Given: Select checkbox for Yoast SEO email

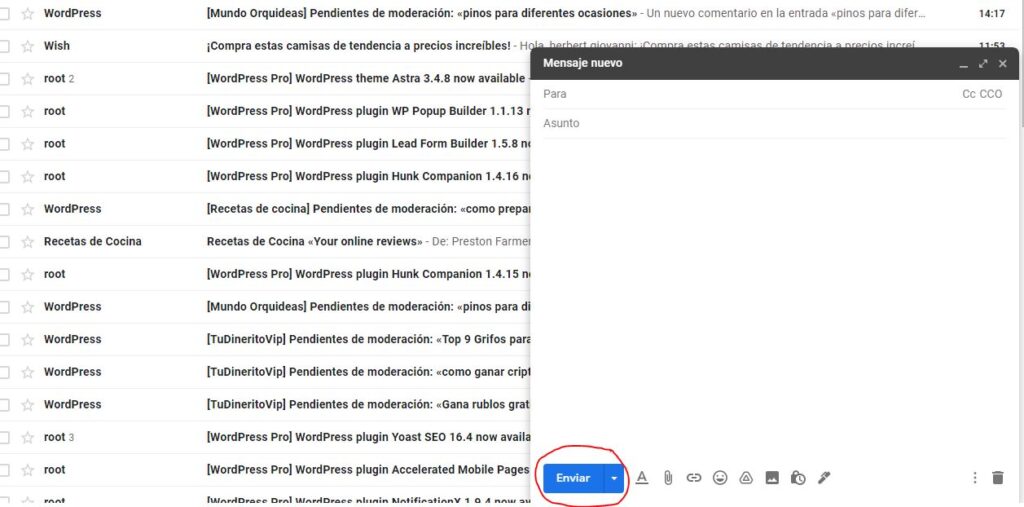Looking at the screenshot, I should pos(4,438).
